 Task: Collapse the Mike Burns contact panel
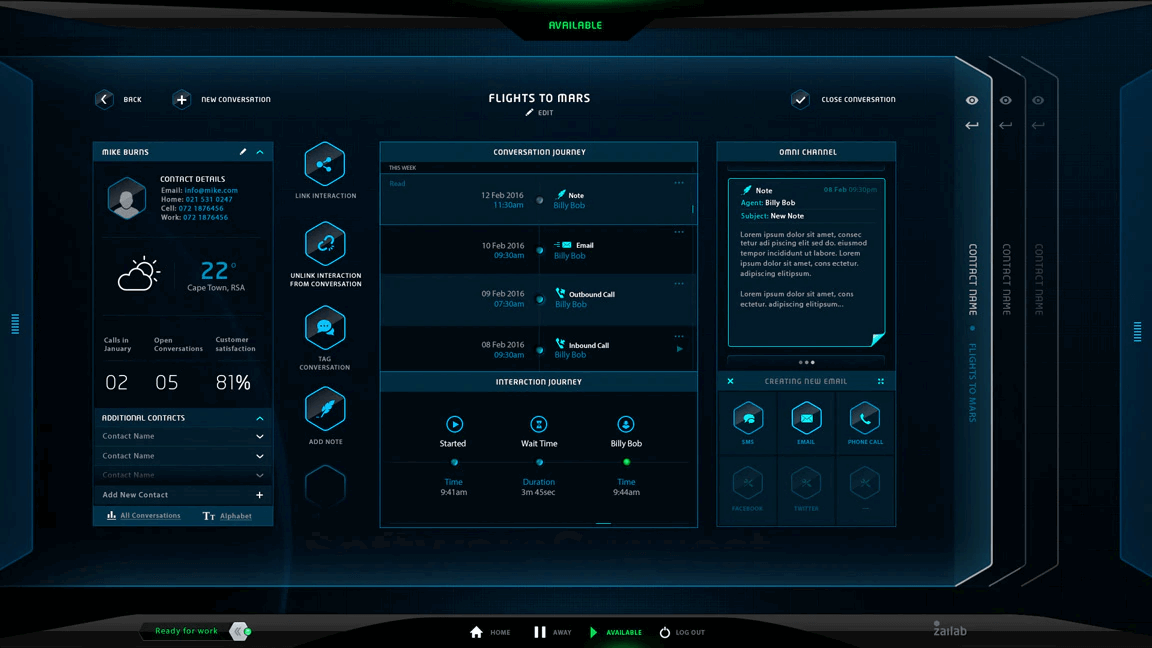click(260, 151)
